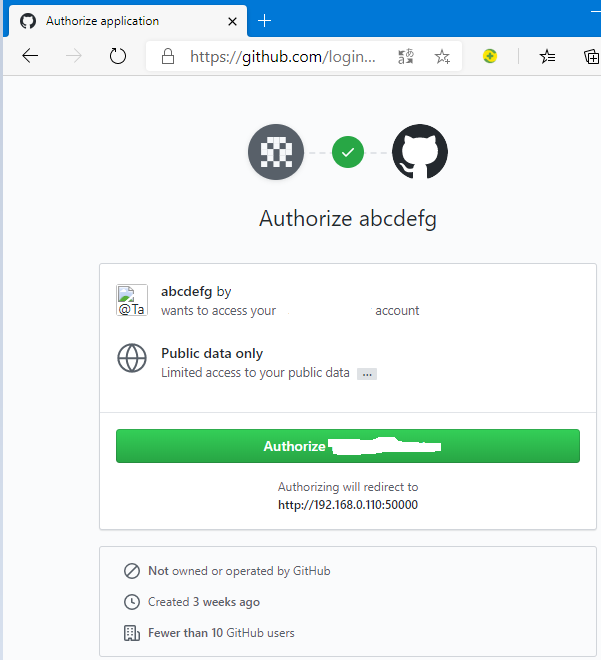Click the GitHub favicon on the tab
601x660 pixels.
pyautogui.click(x=28, y=21)
